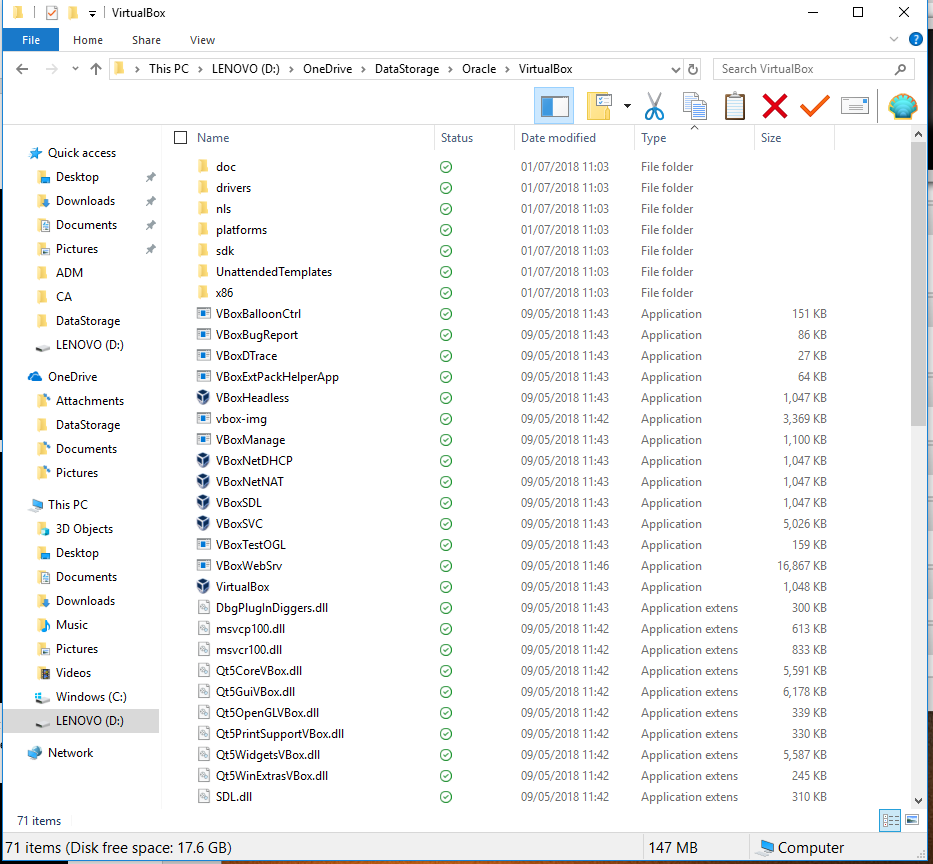Open the File menu
The width and height of the screenshot is (933, 864).
click(x=30, y=39)
